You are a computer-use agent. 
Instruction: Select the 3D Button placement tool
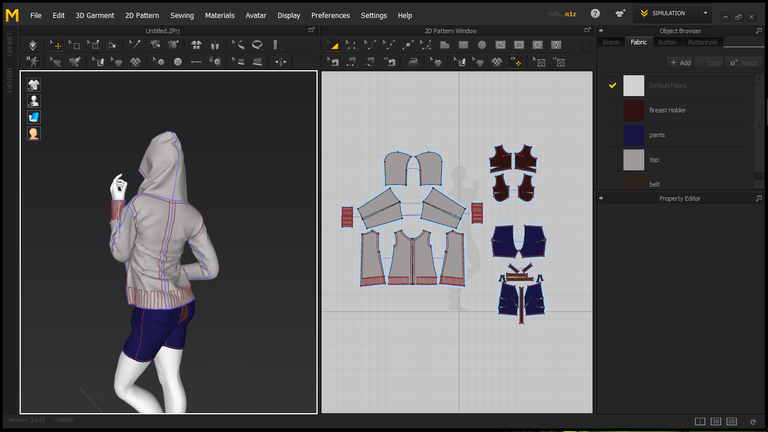click(x=159, y=62)
